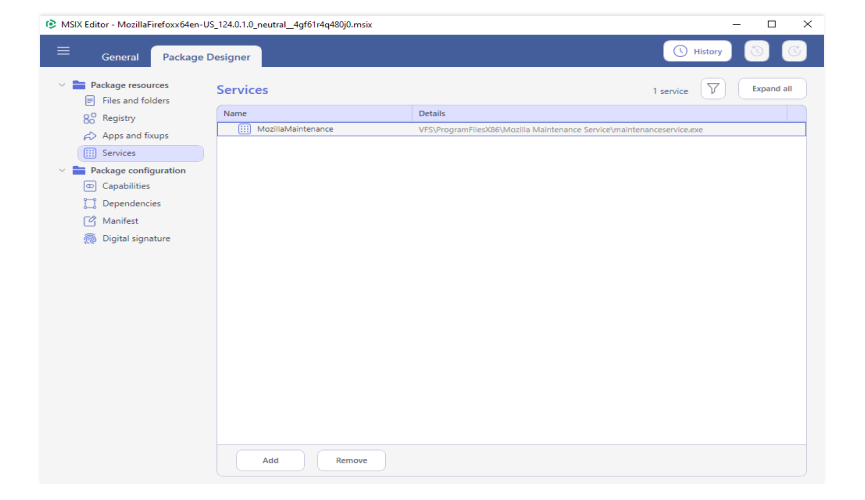
Task: Click the redo icon button
Action: coord(794,51)
